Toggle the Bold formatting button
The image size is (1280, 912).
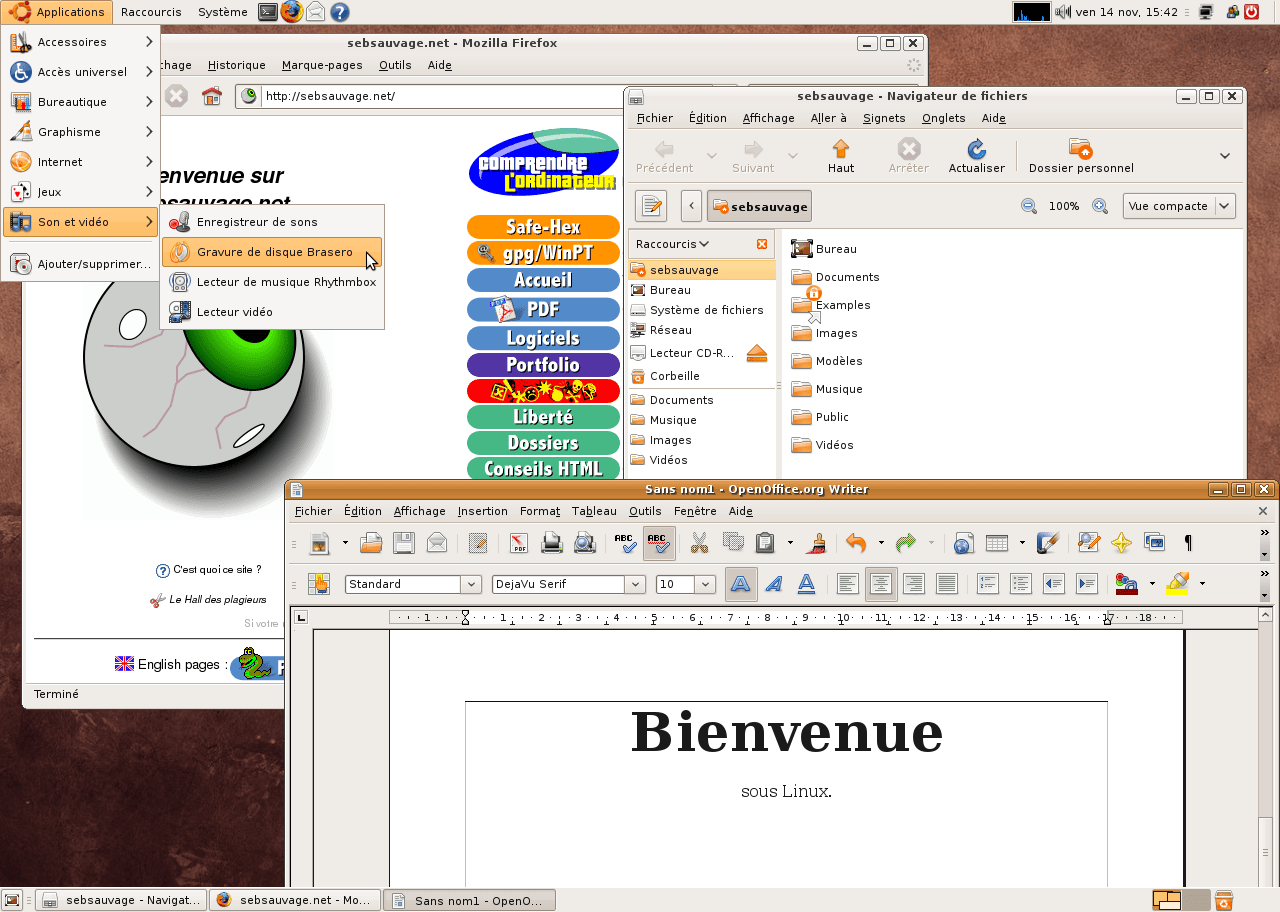pos(741,584)
